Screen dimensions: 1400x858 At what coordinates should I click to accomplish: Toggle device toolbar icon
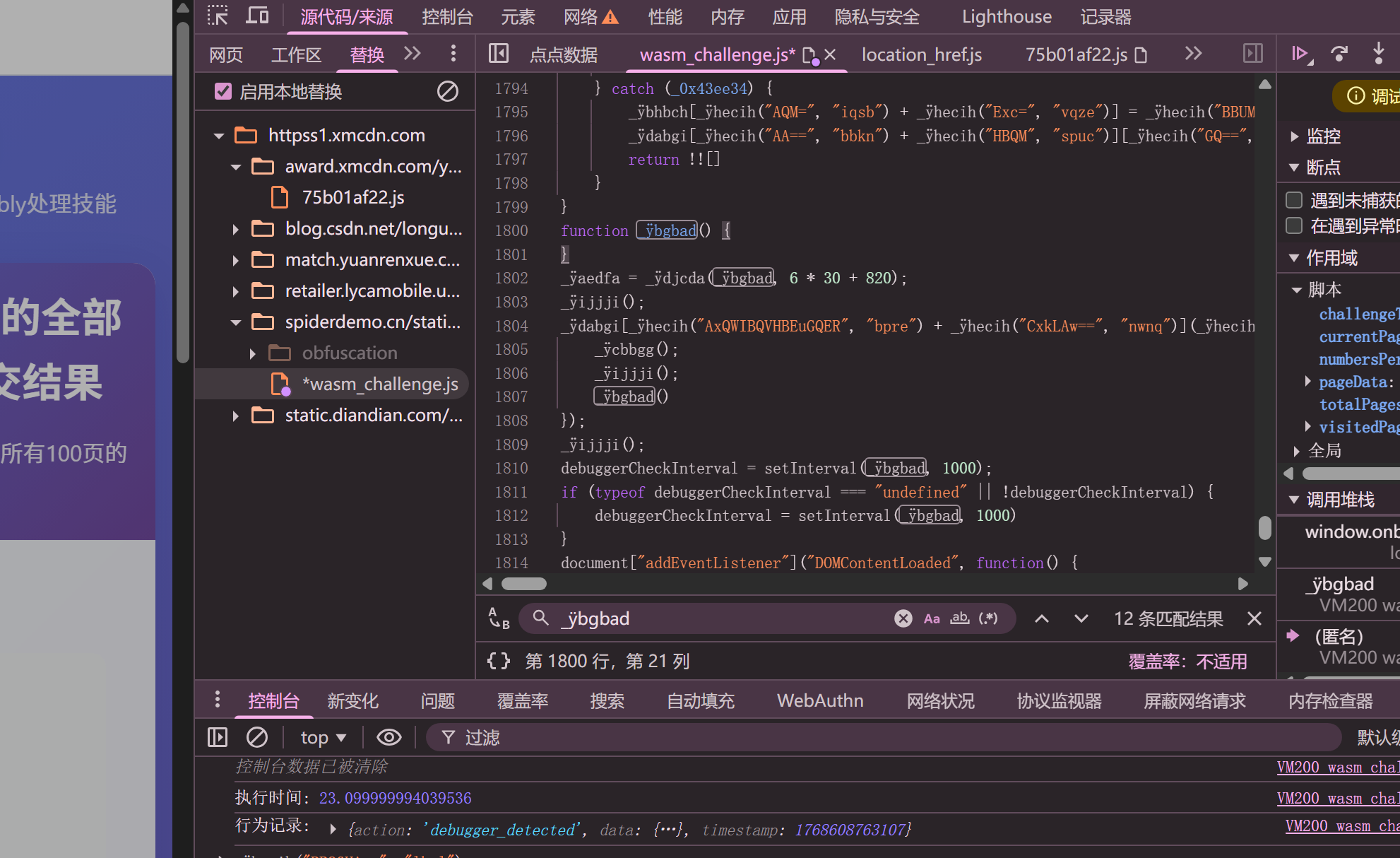(257, 16)
